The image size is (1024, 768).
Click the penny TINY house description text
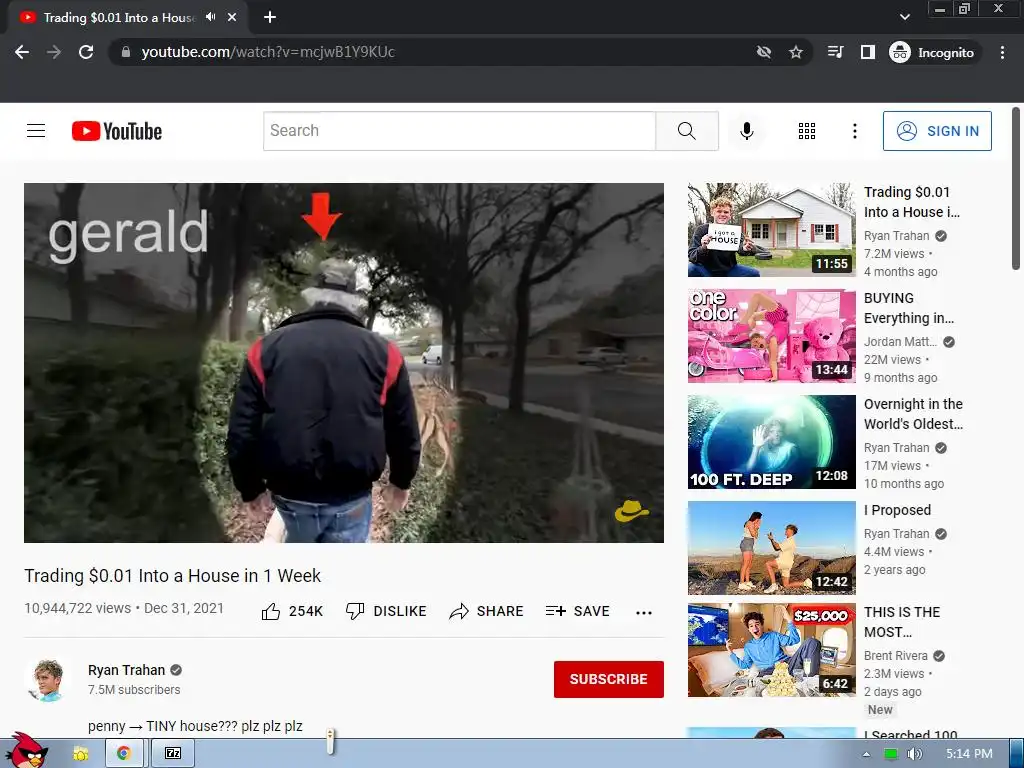pyautogui.click(x=195, y=726)
